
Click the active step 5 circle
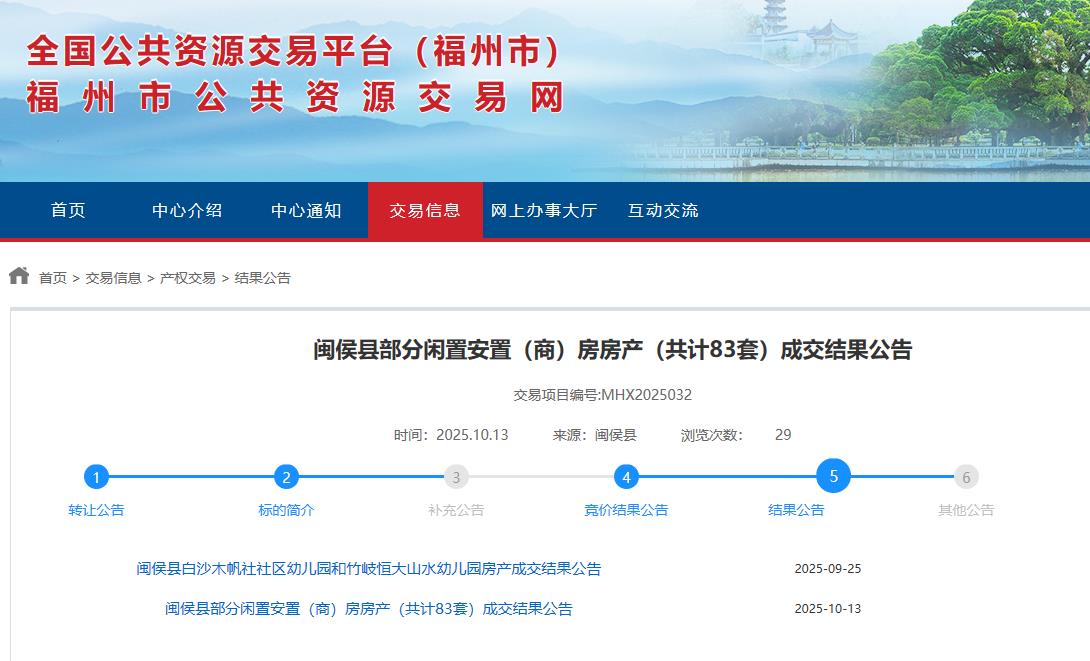click(x=833, y=475)
